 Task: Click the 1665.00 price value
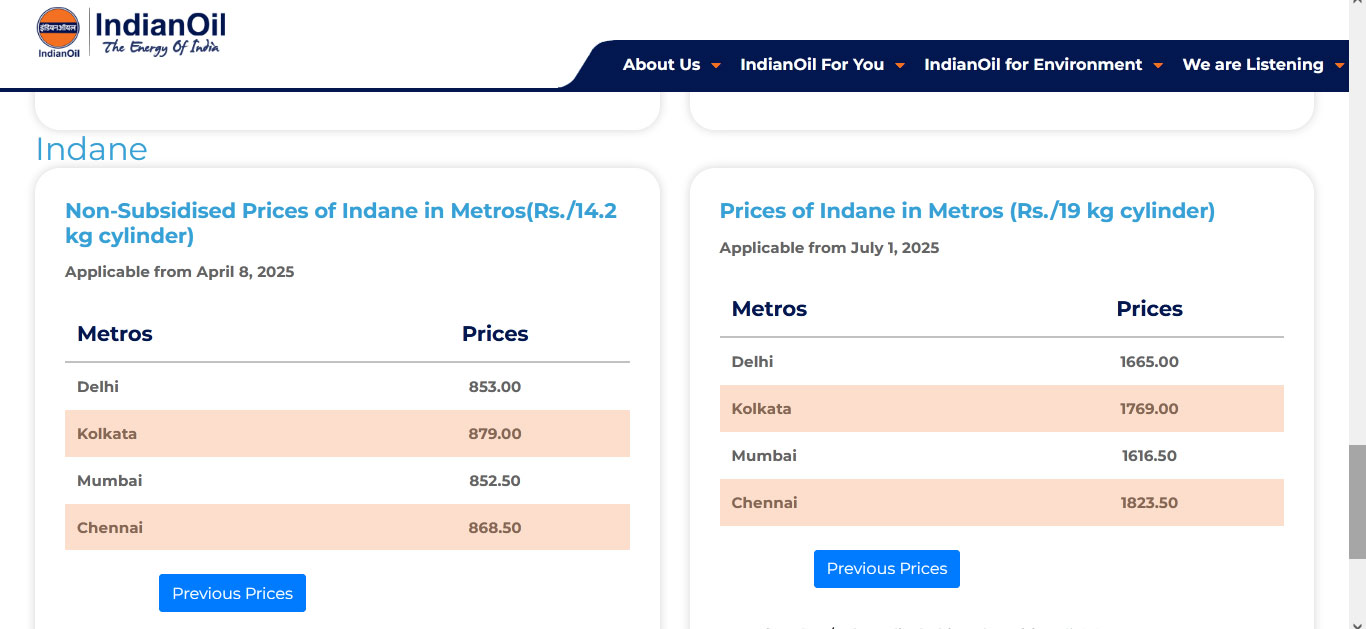pos(1149,362)
